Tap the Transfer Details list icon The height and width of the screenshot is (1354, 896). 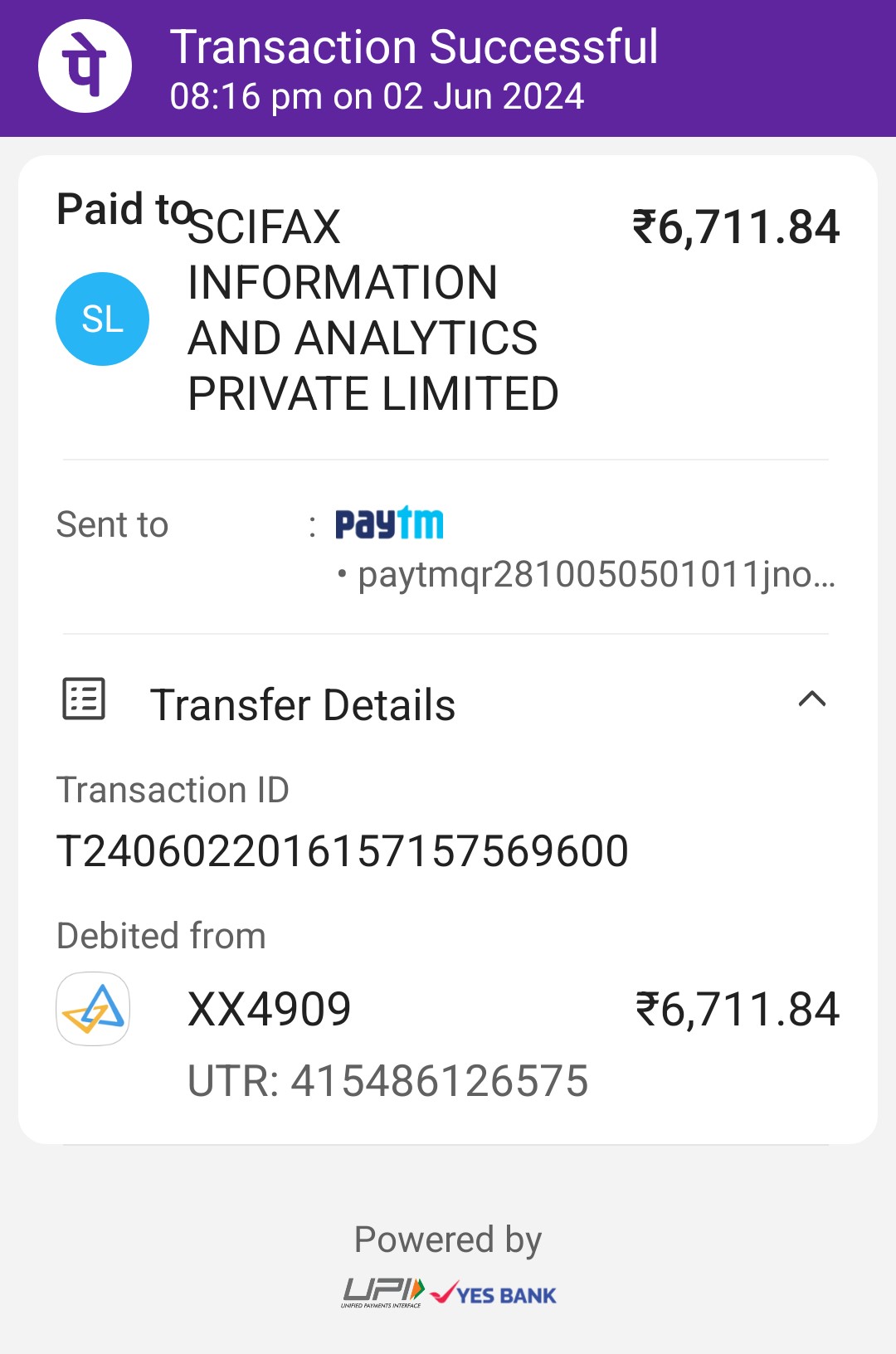84,699
